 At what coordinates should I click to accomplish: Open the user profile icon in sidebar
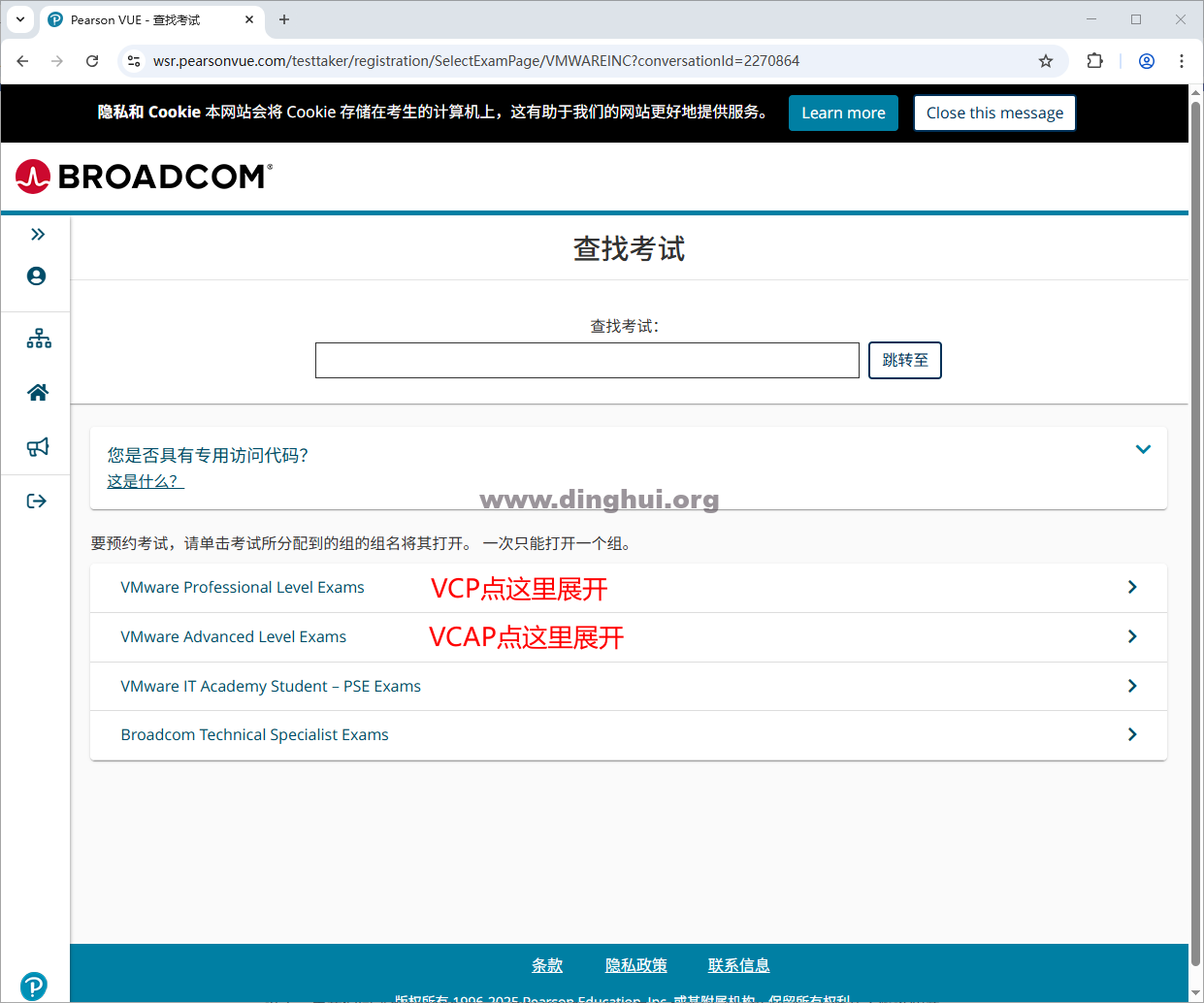(x=37, y=276)
